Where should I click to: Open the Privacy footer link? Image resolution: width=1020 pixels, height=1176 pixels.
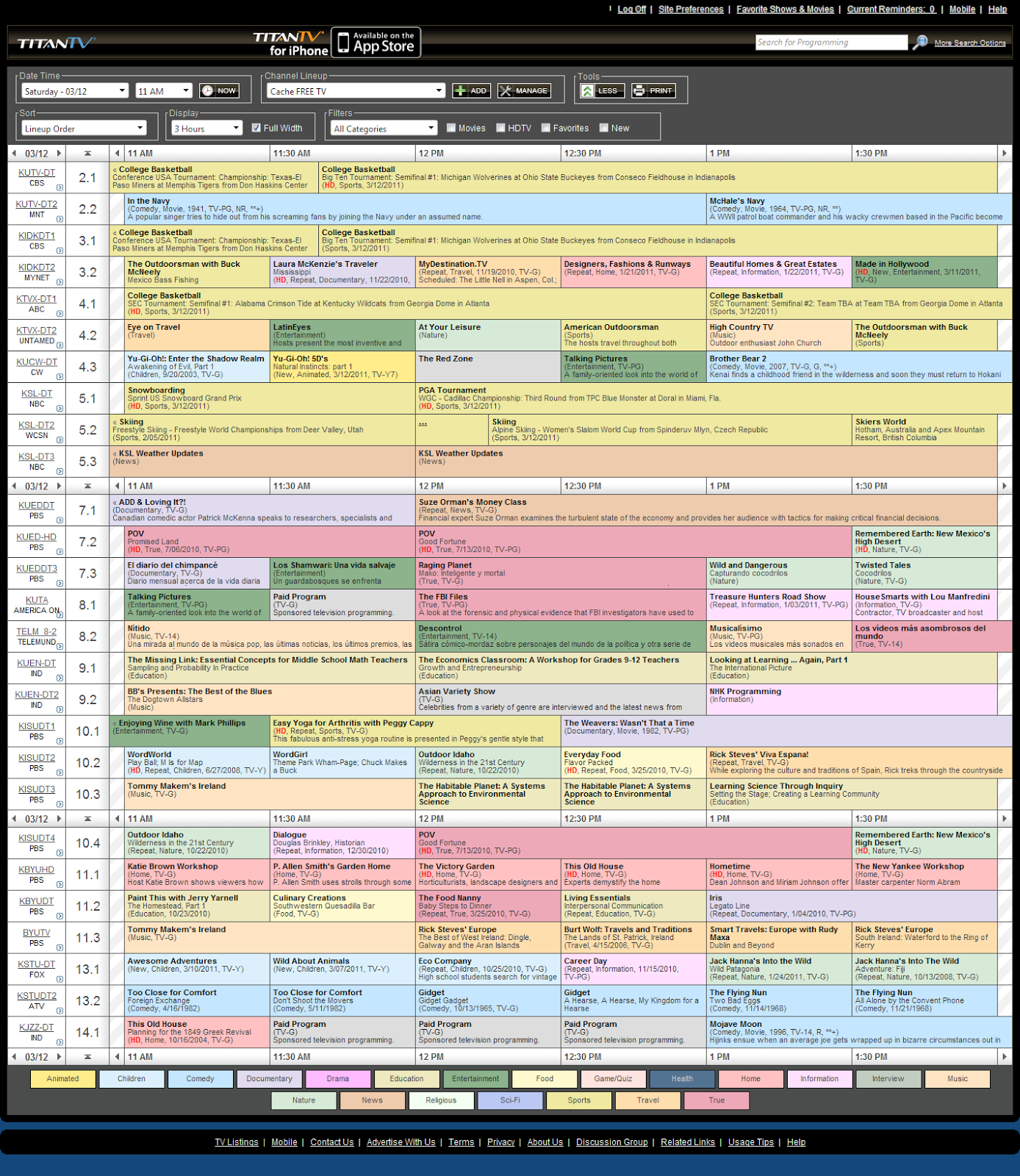[501, 1142]
